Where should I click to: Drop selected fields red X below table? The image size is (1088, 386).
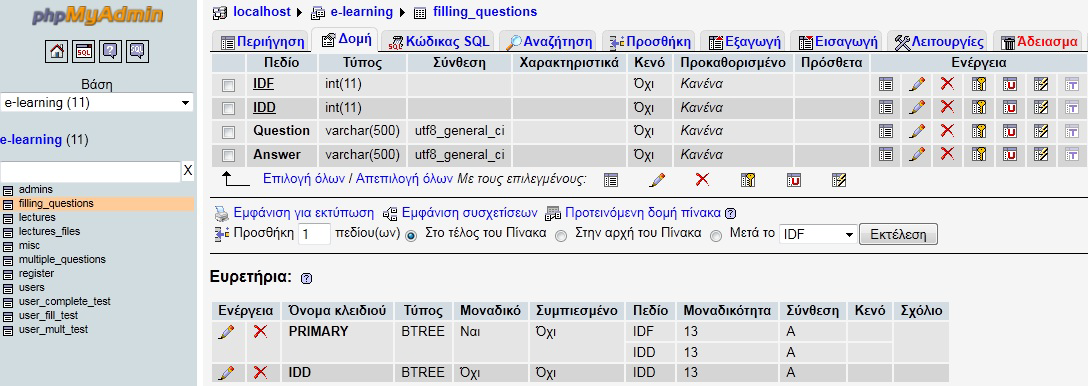click(x=702, y=180)
